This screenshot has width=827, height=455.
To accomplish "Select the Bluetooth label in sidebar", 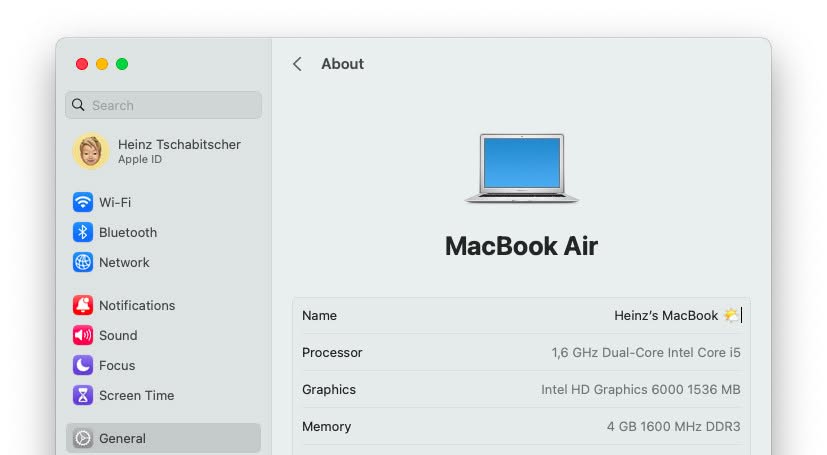I will 128,233.
